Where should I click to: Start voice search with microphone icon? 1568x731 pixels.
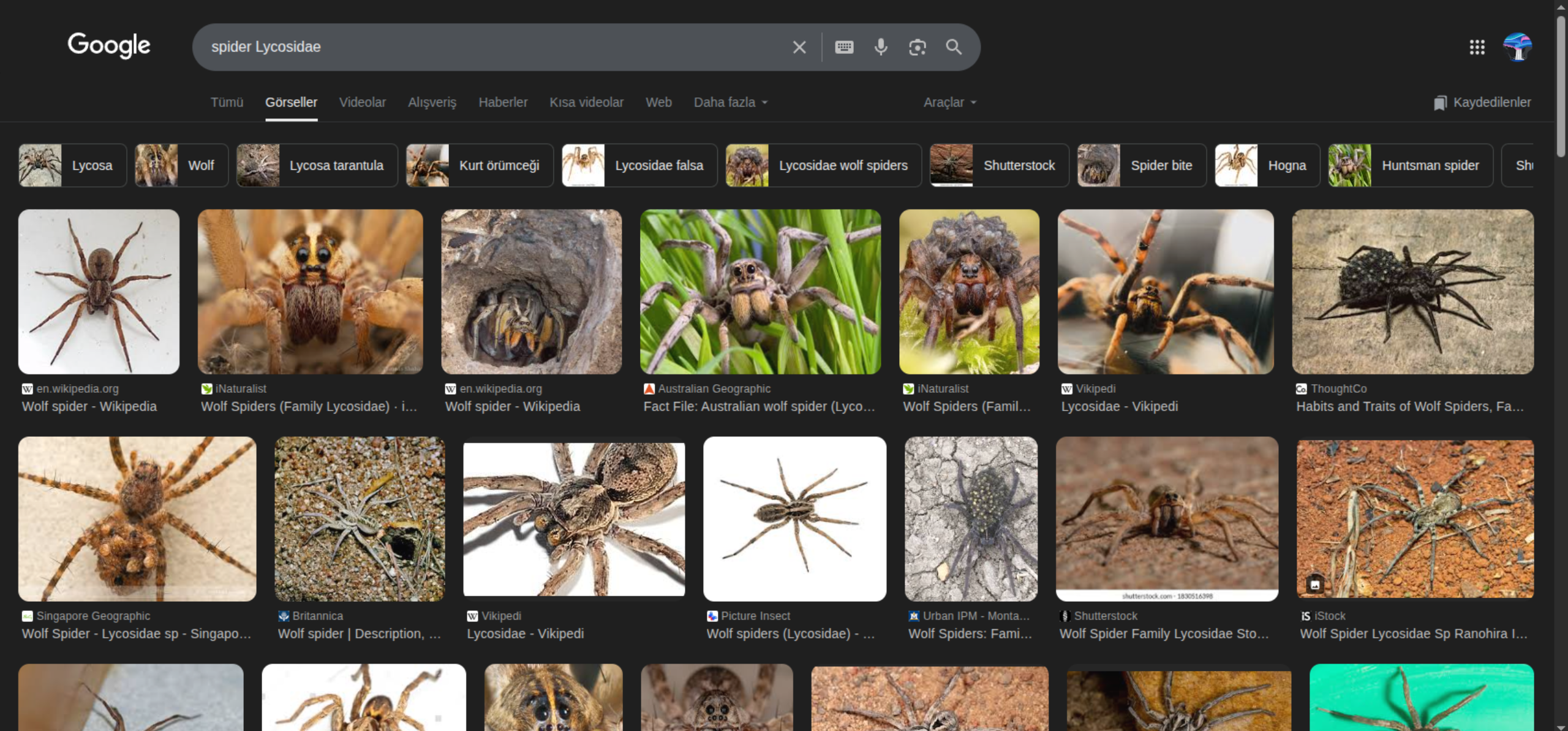pos(881,47)
